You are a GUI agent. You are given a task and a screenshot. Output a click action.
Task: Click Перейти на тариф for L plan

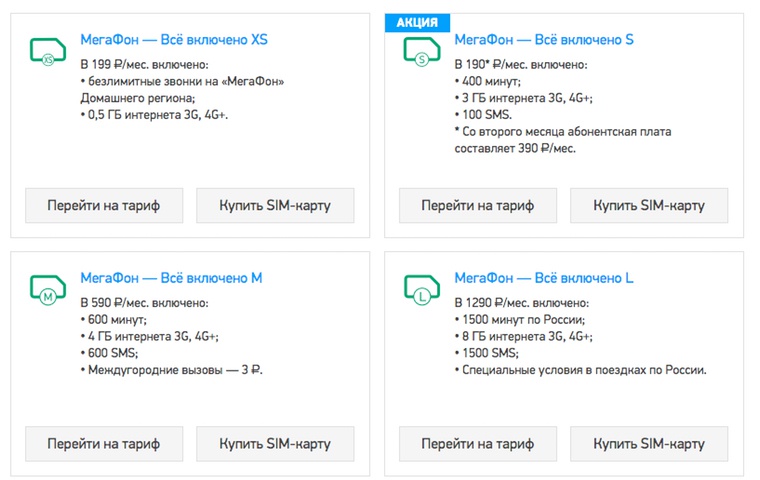tap(477, 444)
